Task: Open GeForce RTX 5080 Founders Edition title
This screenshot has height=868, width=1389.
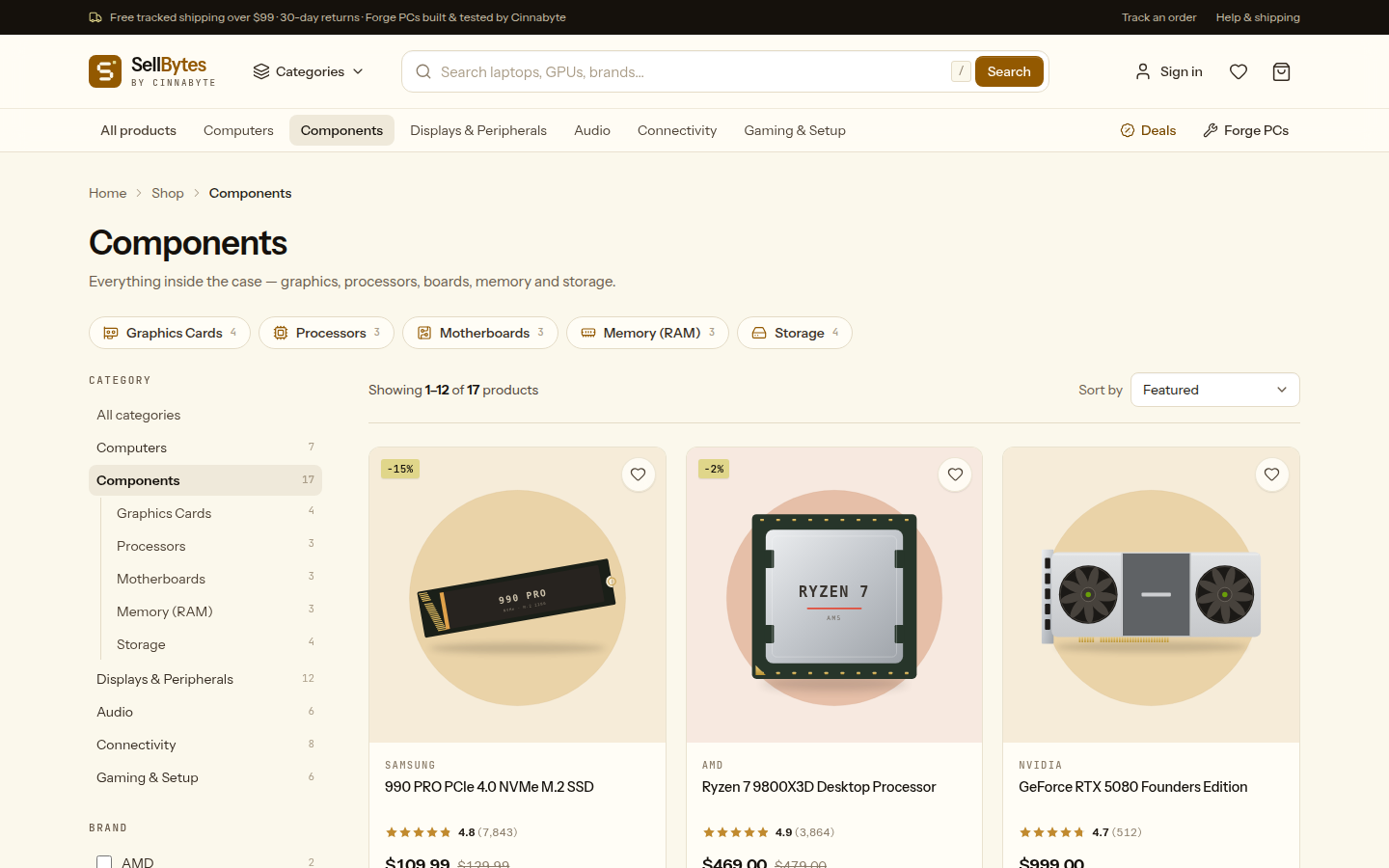Action: pos(1133,787)
